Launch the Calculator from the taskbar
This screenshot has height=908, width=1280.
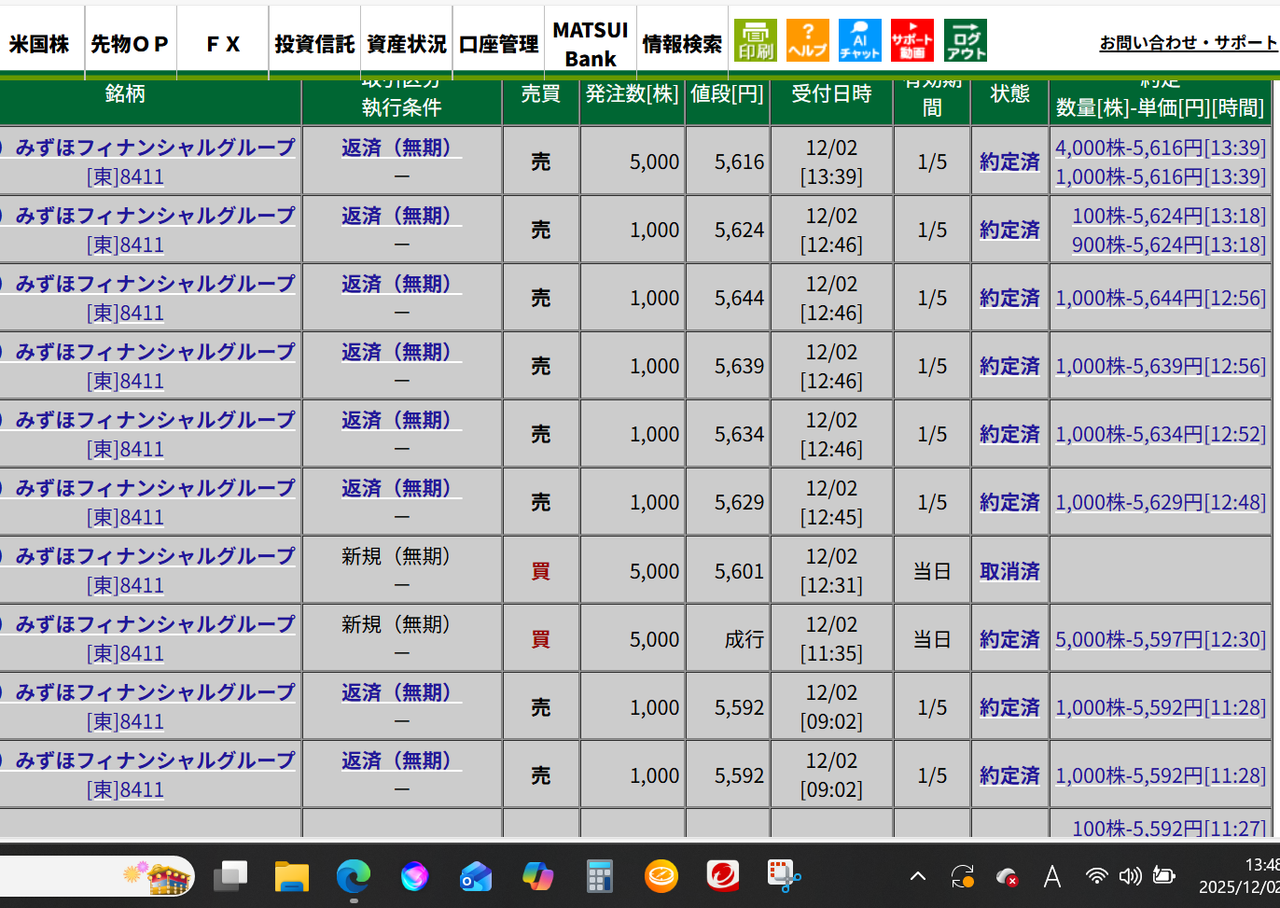tap(598, 877)
